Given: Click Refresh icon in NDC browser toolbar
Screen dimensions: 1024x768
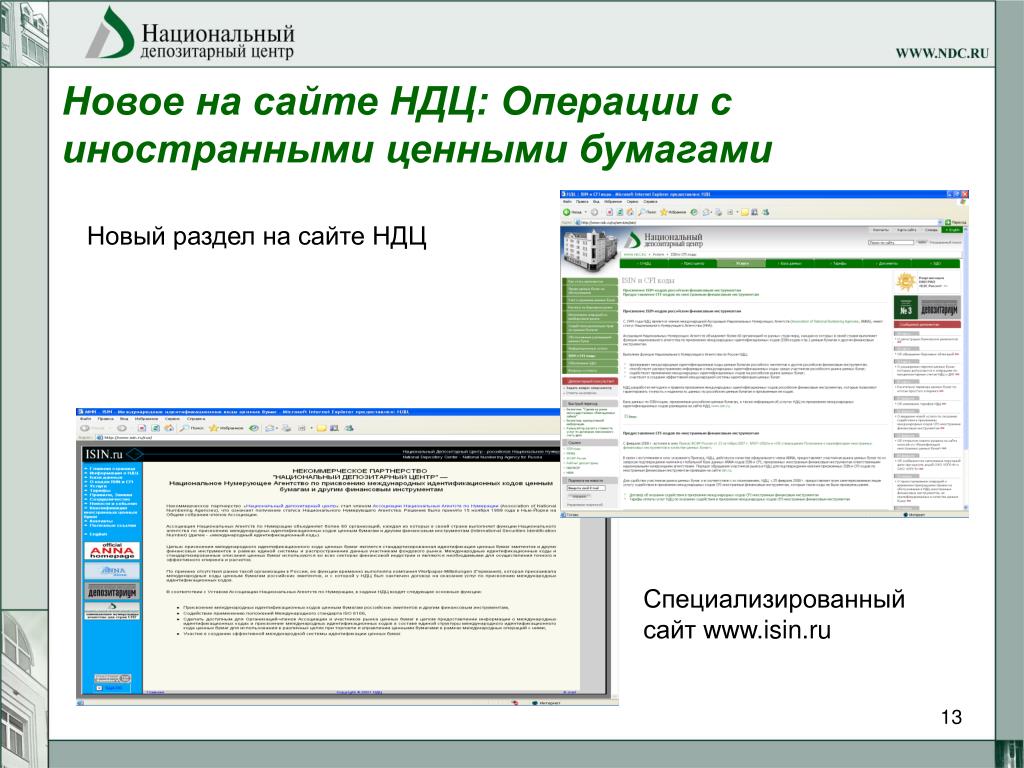Looking at the screenshot, I should click(x=620, y=212).
